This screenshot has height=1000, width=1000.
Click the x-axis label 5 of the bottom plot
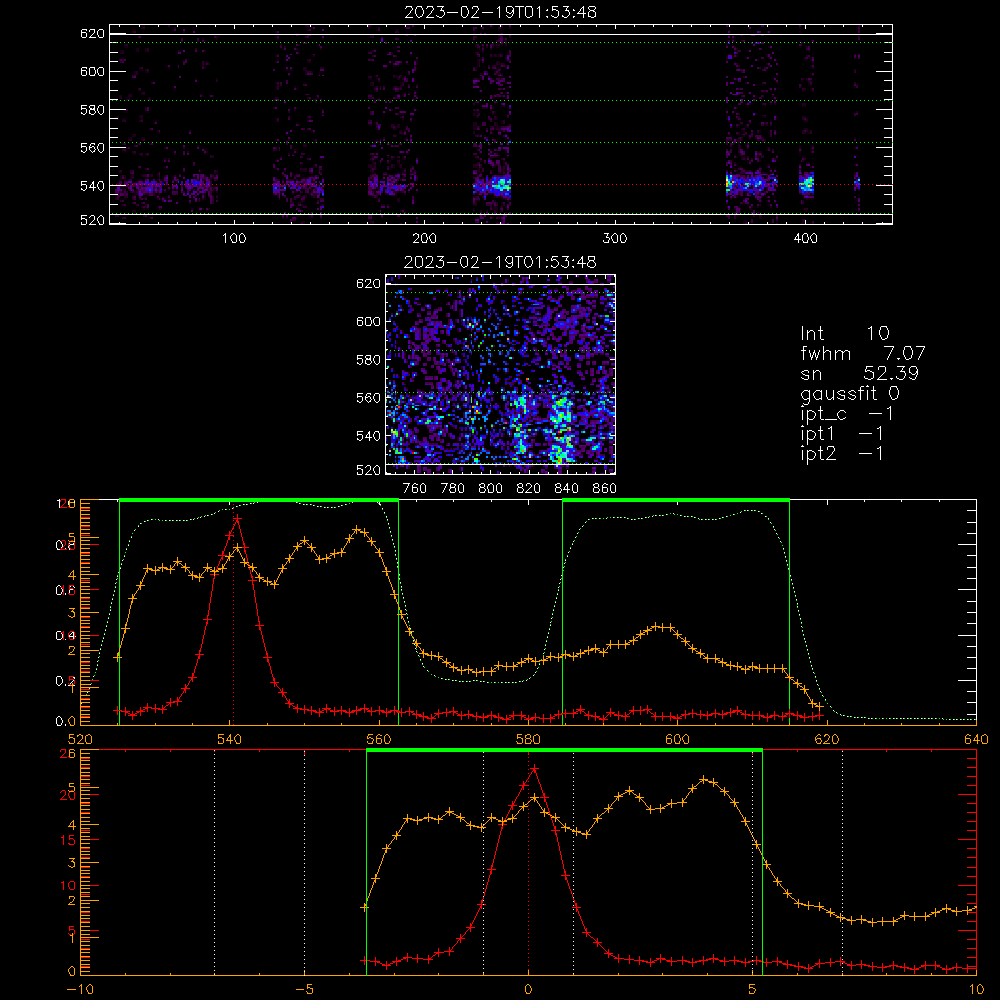click(752, 990)
